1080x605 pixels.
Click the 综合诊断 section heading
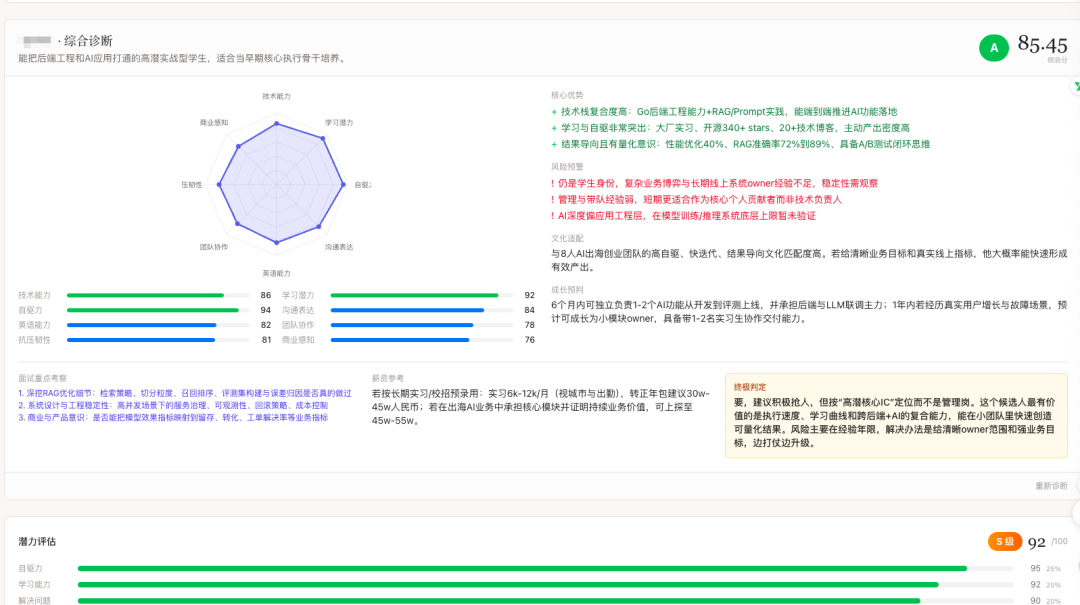click(x=88, y=41)
